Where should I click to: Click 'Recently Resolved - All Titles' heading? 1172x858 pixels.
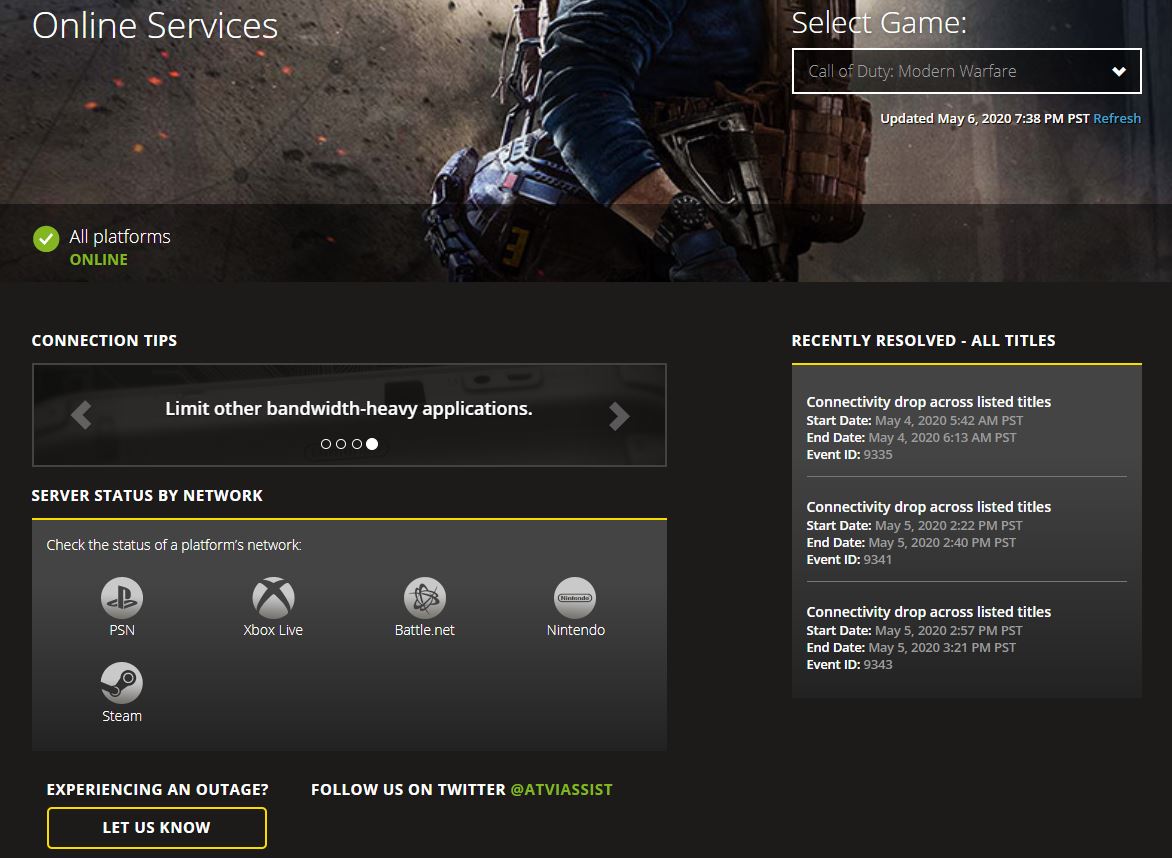(x=923, y=340)
